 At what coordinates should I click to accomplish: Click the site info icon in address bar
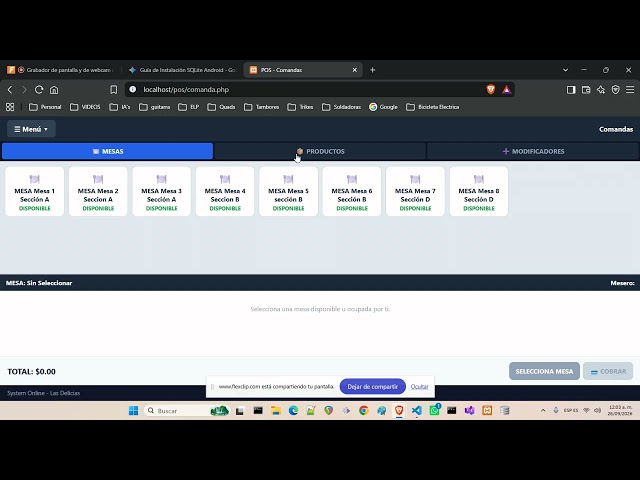coord(133,89)
